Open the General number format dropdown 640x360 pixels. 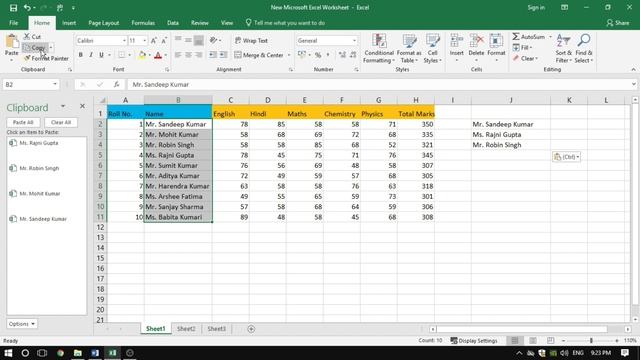click(354, 41)
